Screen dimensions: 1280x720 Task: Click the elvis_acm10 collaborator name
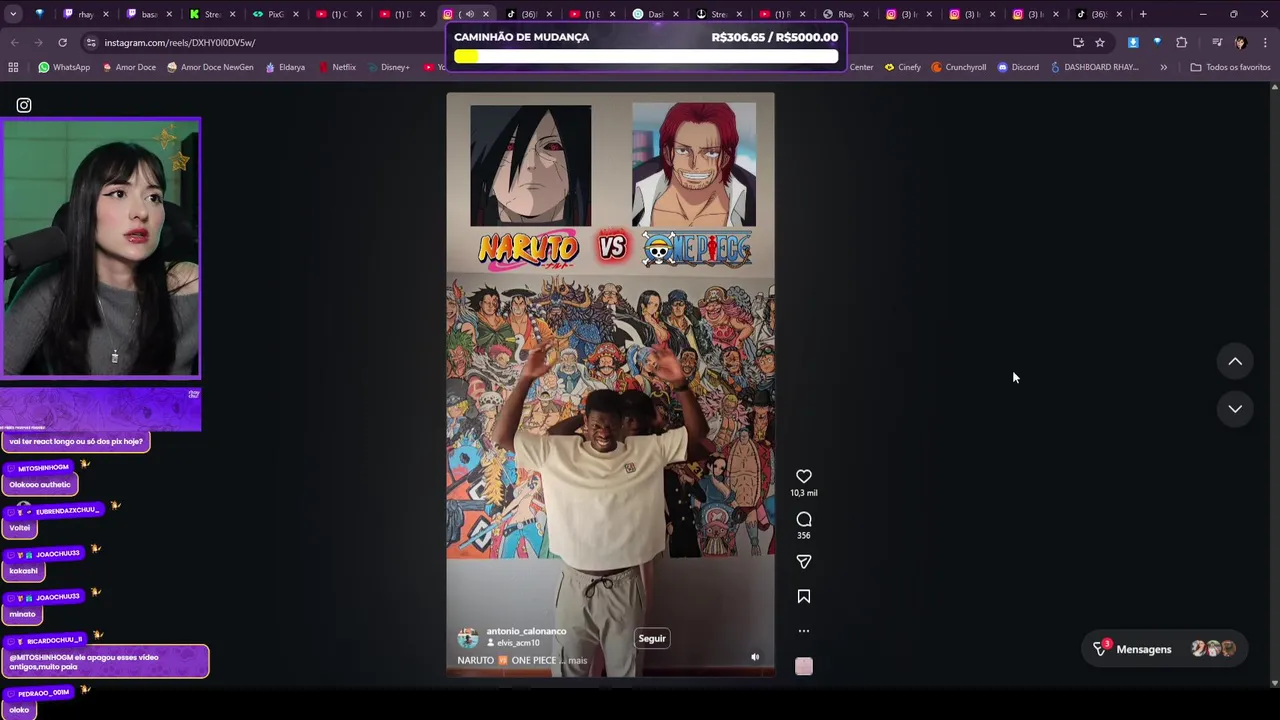point(518,643)
